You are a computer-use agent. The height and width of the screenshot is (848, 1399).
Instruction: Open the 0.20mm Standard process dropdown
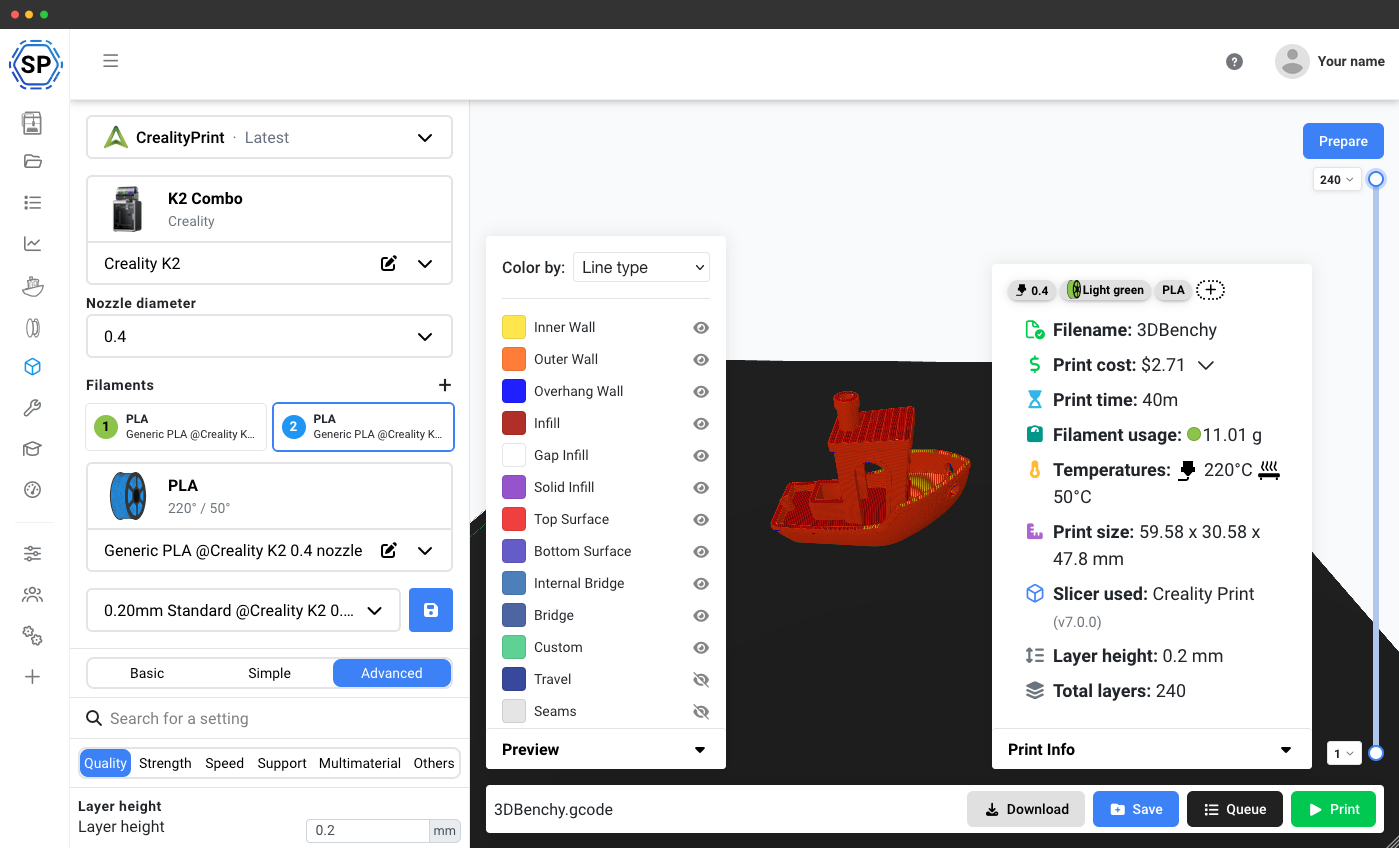click(x=243, y=610)
